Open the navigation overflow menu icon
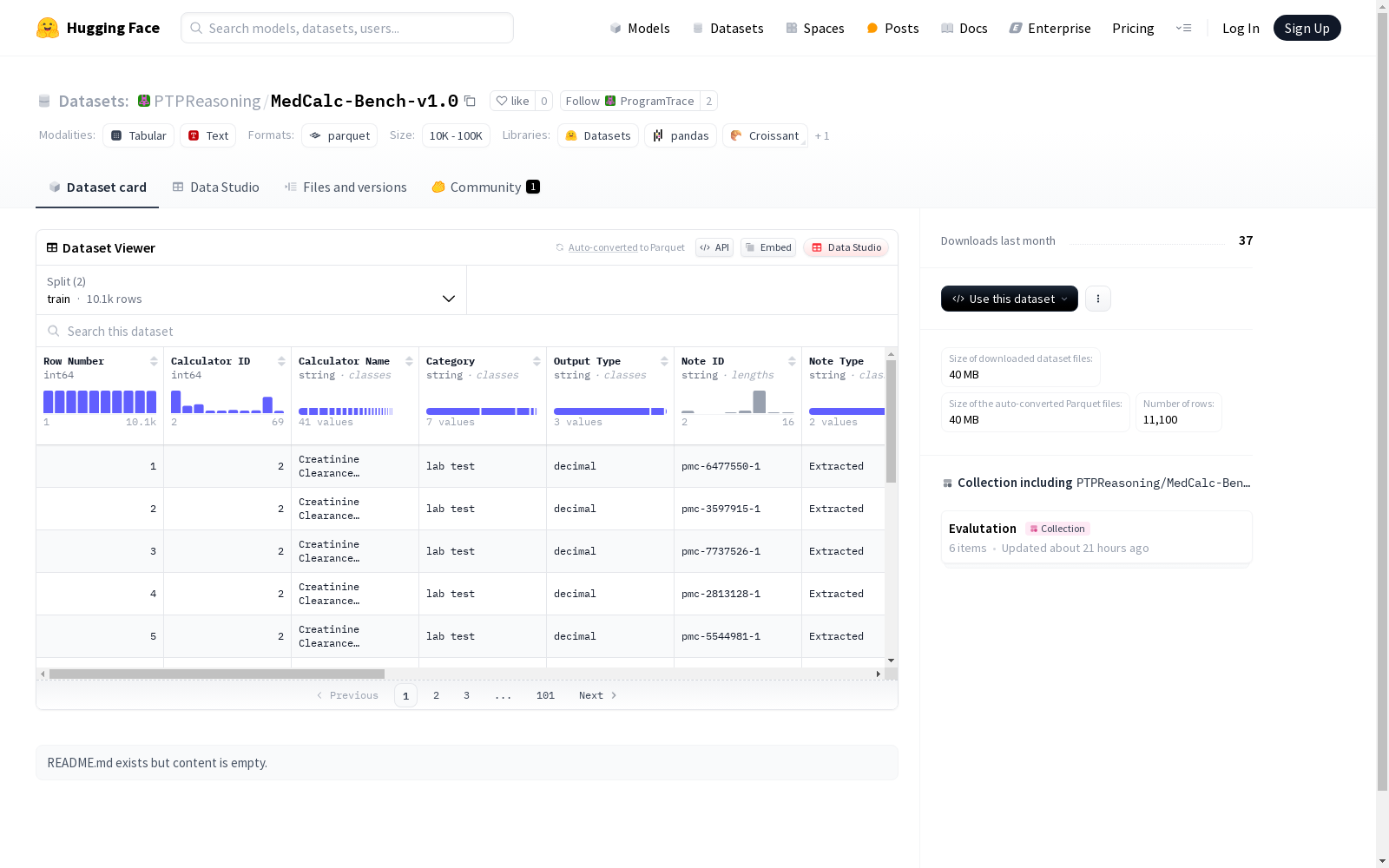The image size is (1389, 868). click(x=1183, y=28)
